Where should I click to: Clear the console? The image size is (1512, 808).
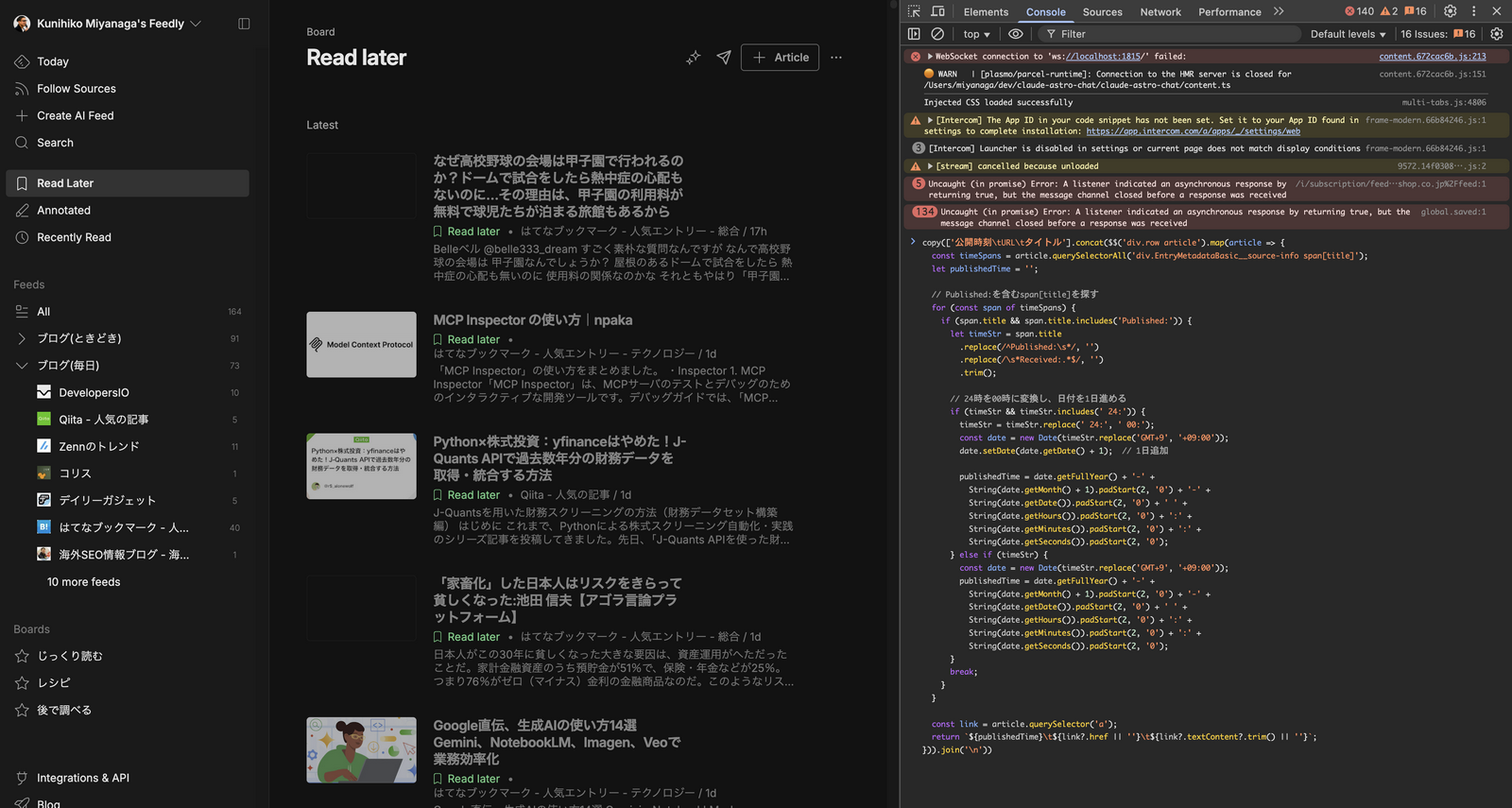click(x=937, y=34)
